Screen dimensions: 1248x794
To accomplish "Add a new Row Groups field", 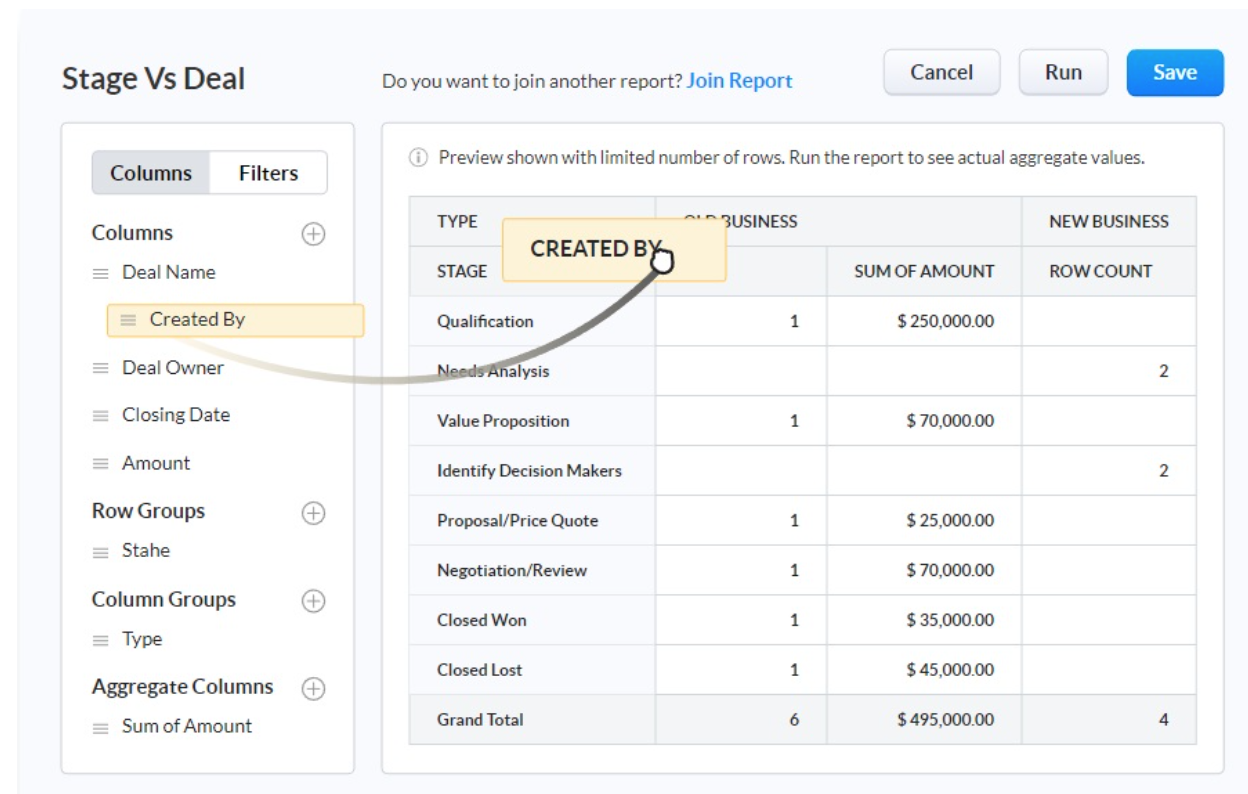I will [313, 513].
